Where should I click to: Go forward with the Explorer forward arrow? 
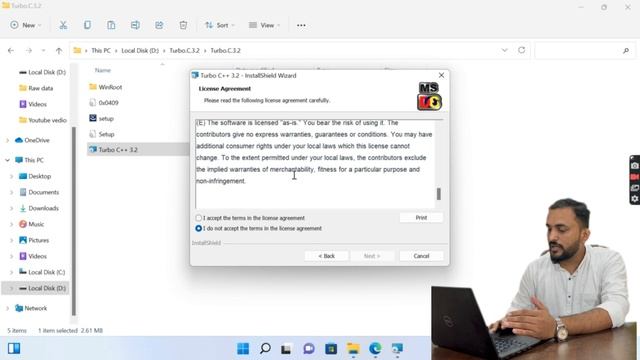29,51
